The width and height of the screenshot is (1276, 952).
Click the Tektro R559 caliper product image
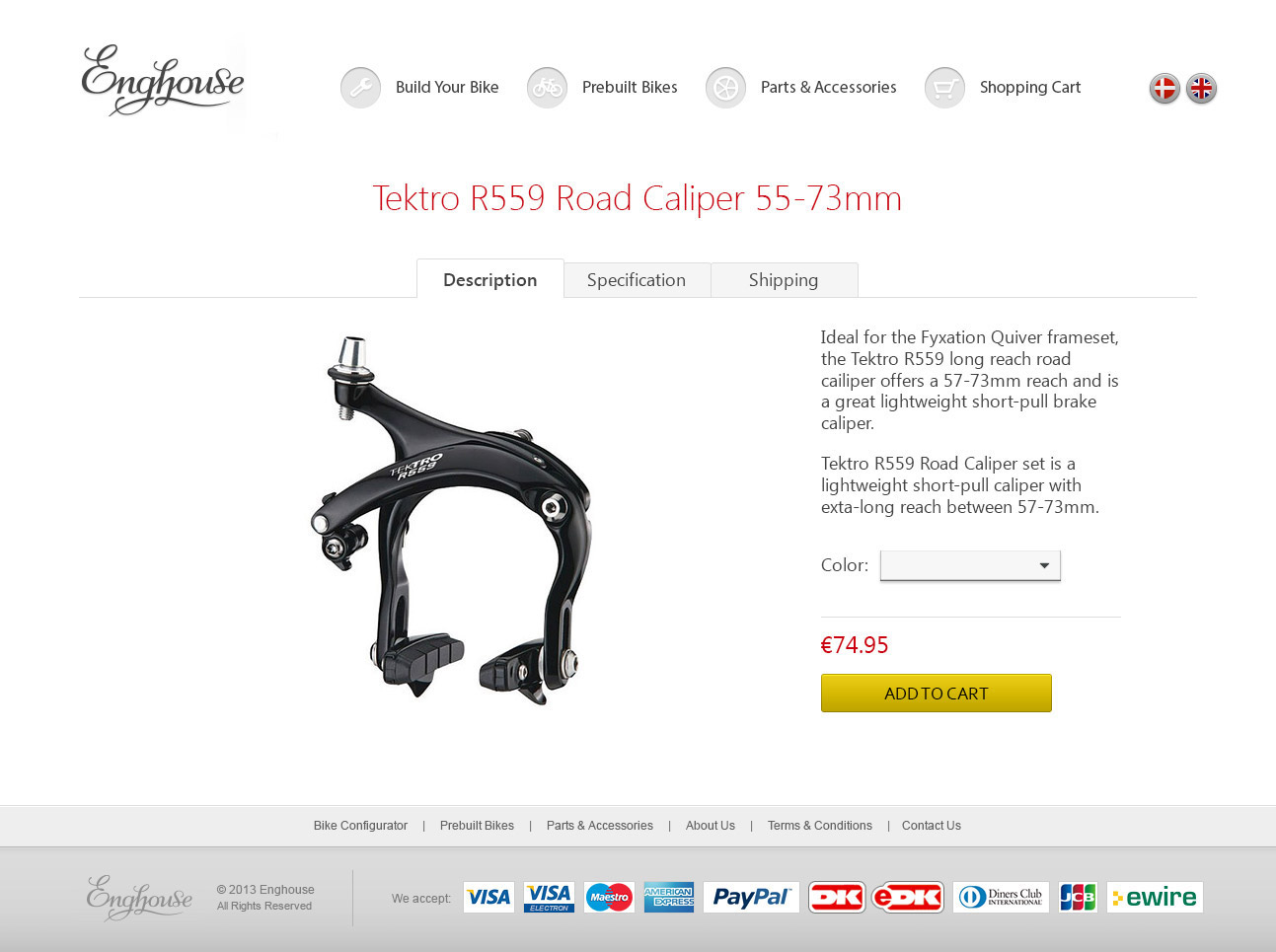(452, 520)
